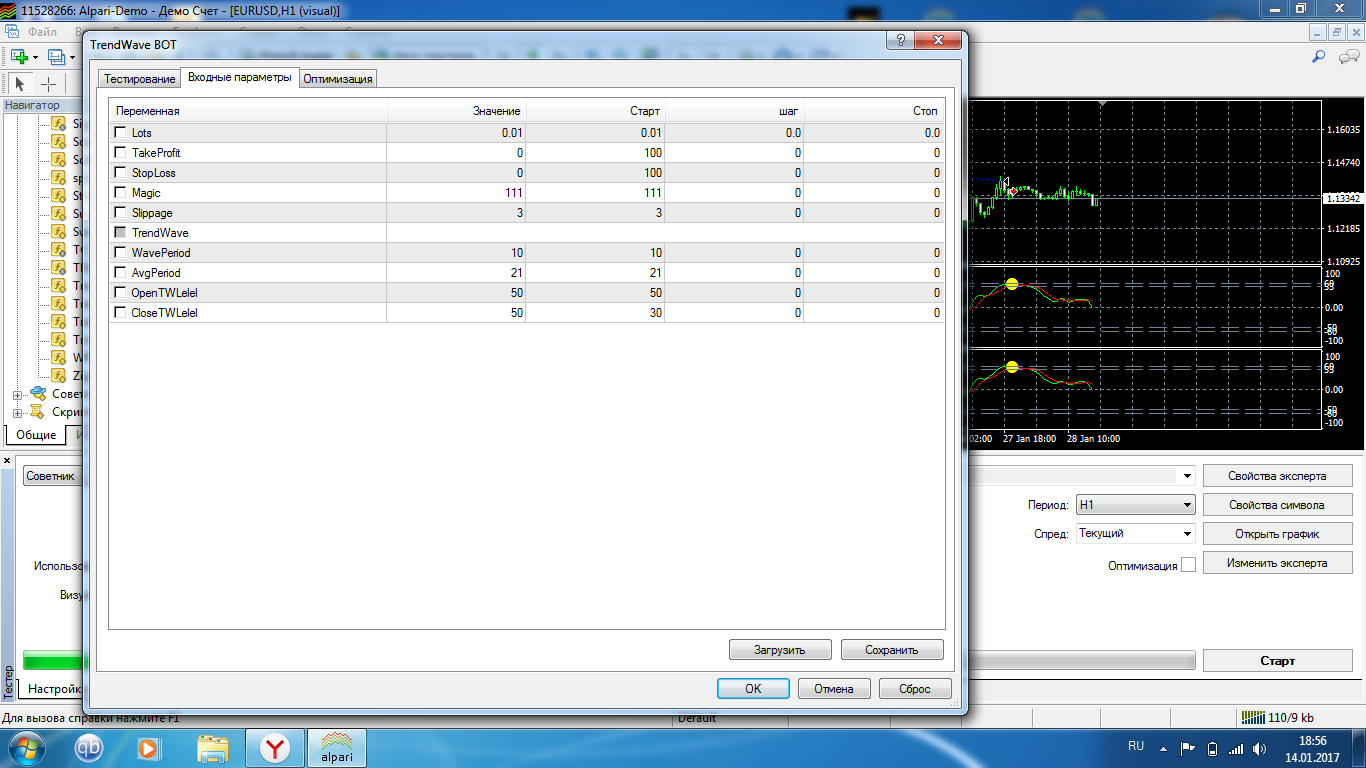Click the battery tray icon
1366x768 pixels.
pos(1213,748)
